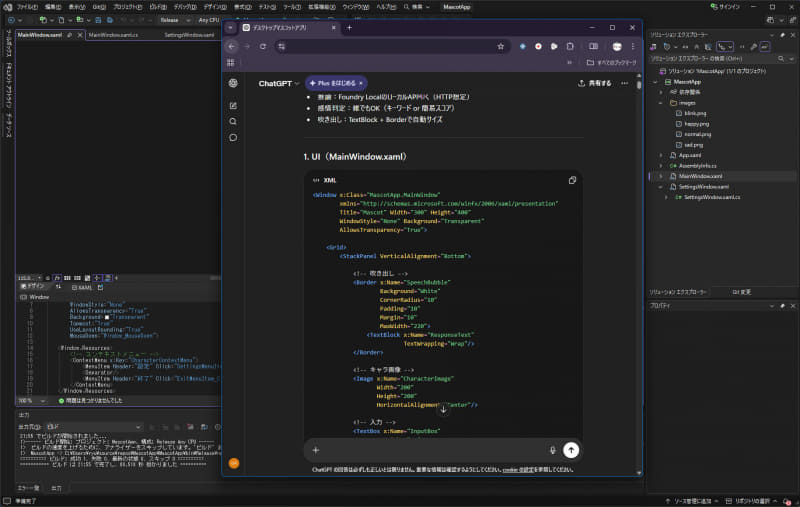Open the browser apps grid icon

coord(231,62)
